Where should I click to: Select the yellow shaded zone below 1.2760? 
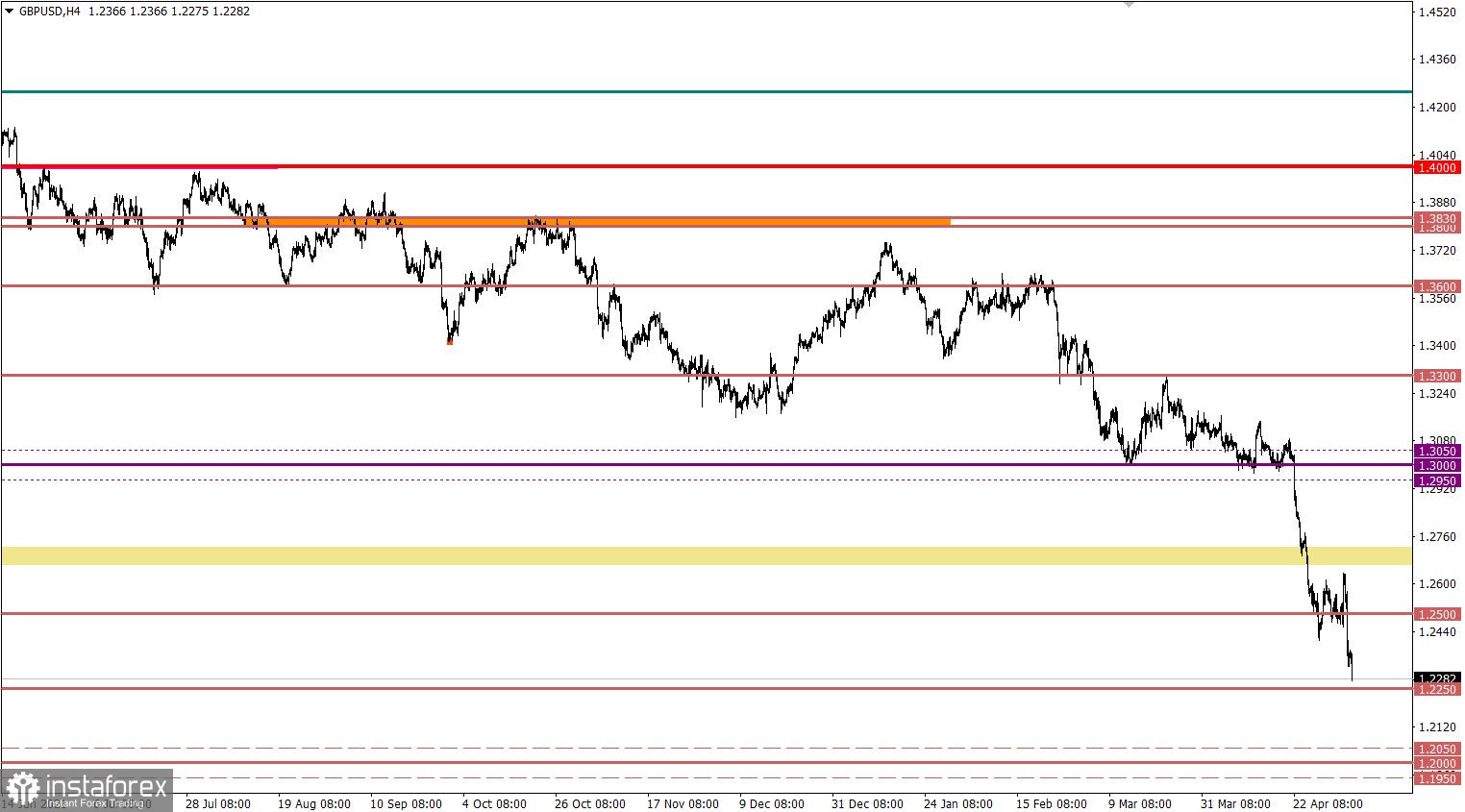pyautogui.click(x=707, y=555)
